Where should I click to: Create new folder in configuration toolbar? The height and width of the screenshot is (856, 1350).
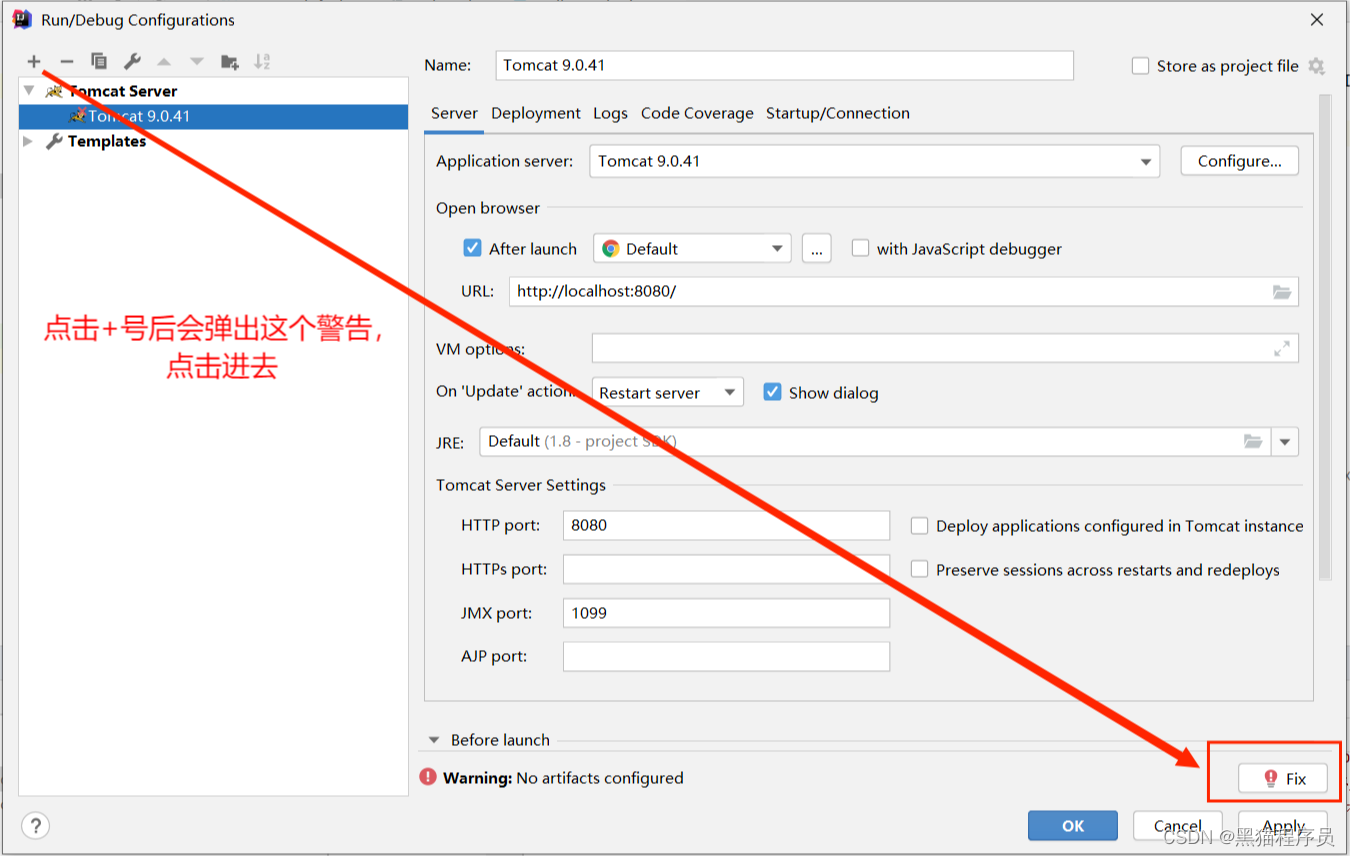pos(230,62)
